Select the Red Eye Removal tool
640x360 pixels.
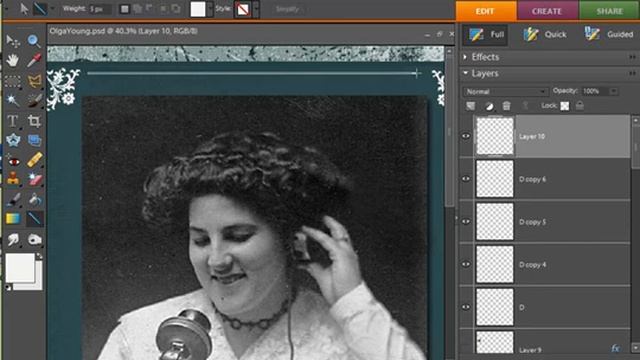coord(13,160)
